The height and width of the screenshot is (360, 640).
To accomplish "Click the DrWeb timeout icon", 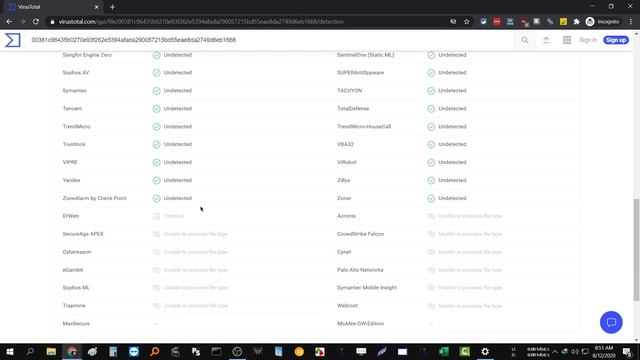I will 156,216.
